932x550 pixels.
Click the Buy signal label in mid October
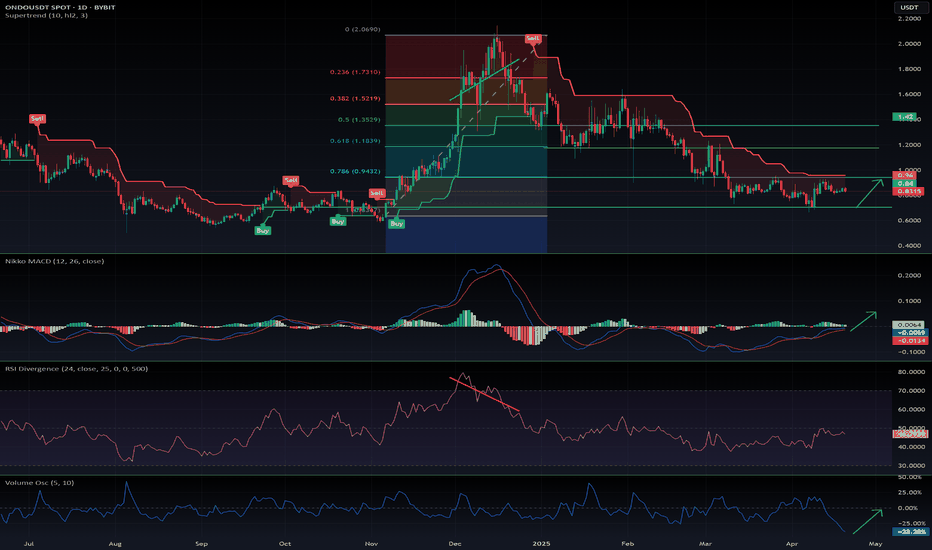tap(338, 221)
